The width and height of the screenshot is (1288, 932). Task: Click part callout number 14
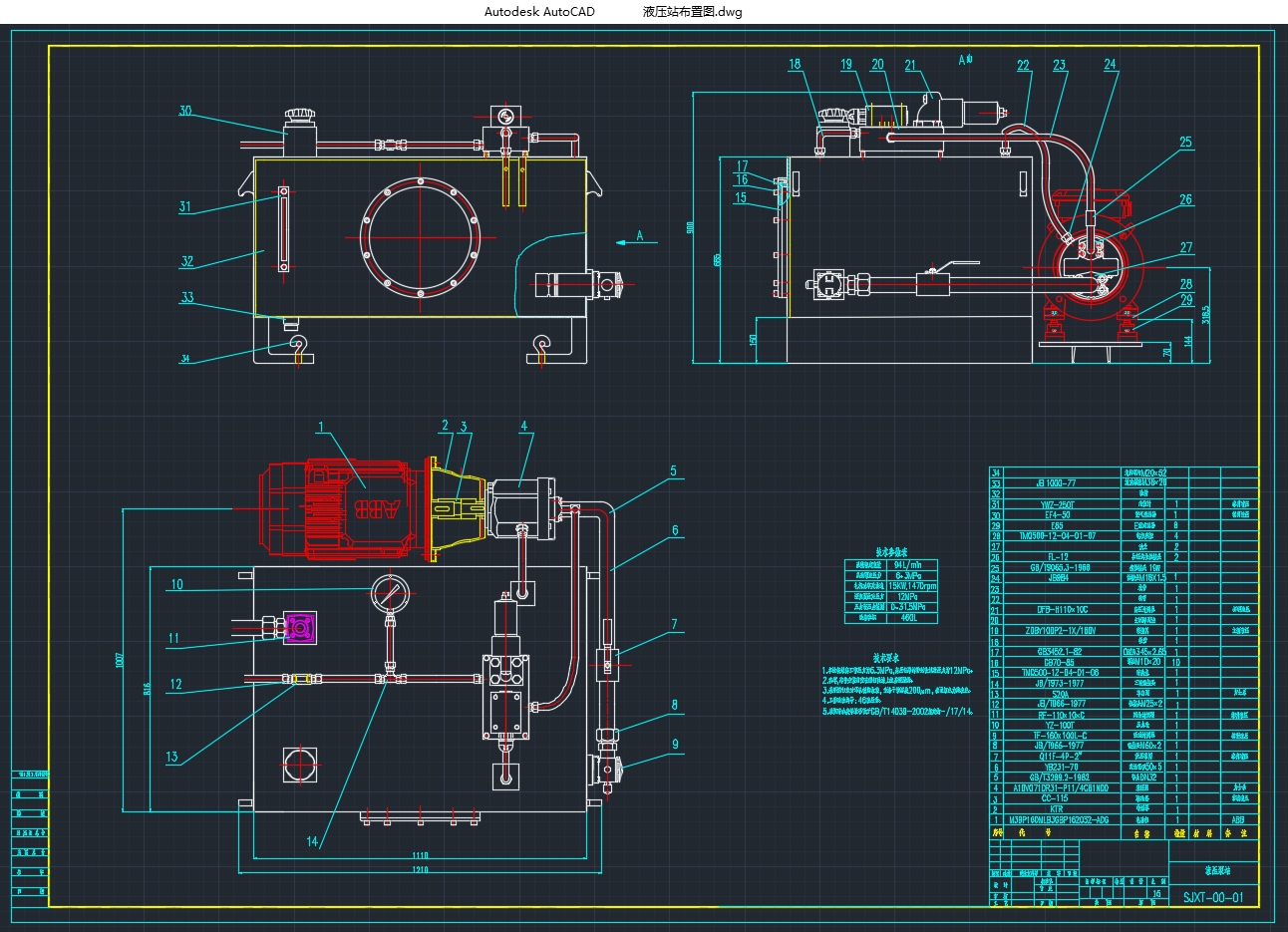pos(312,841)
